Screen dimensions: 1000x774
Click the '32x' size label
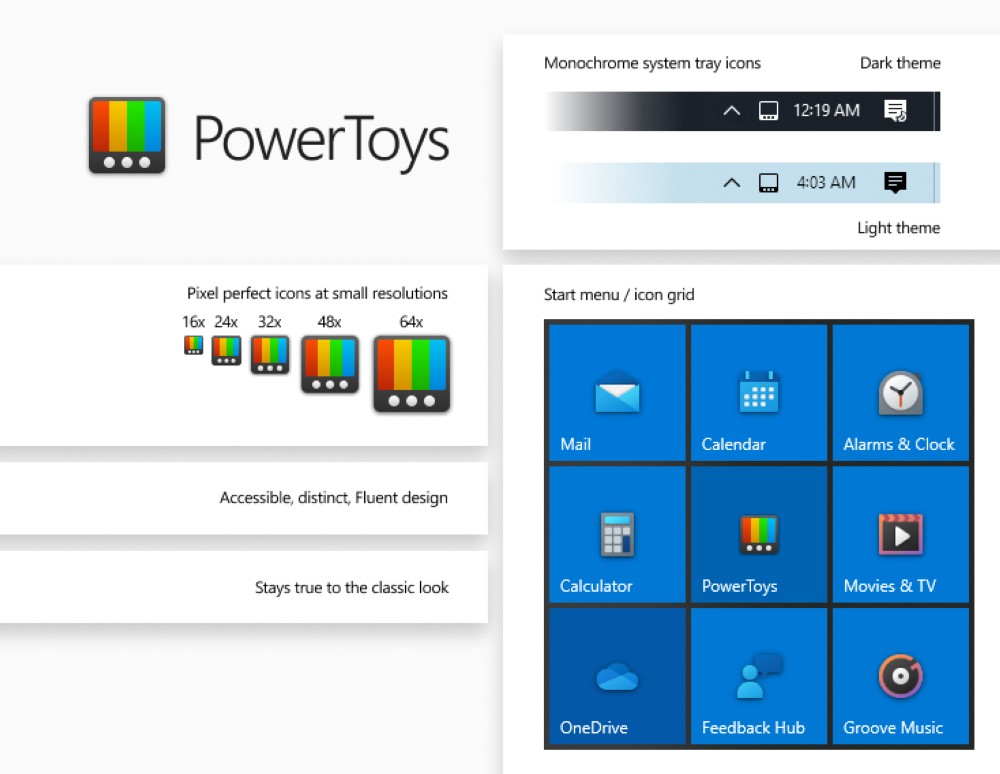point(269,321)
